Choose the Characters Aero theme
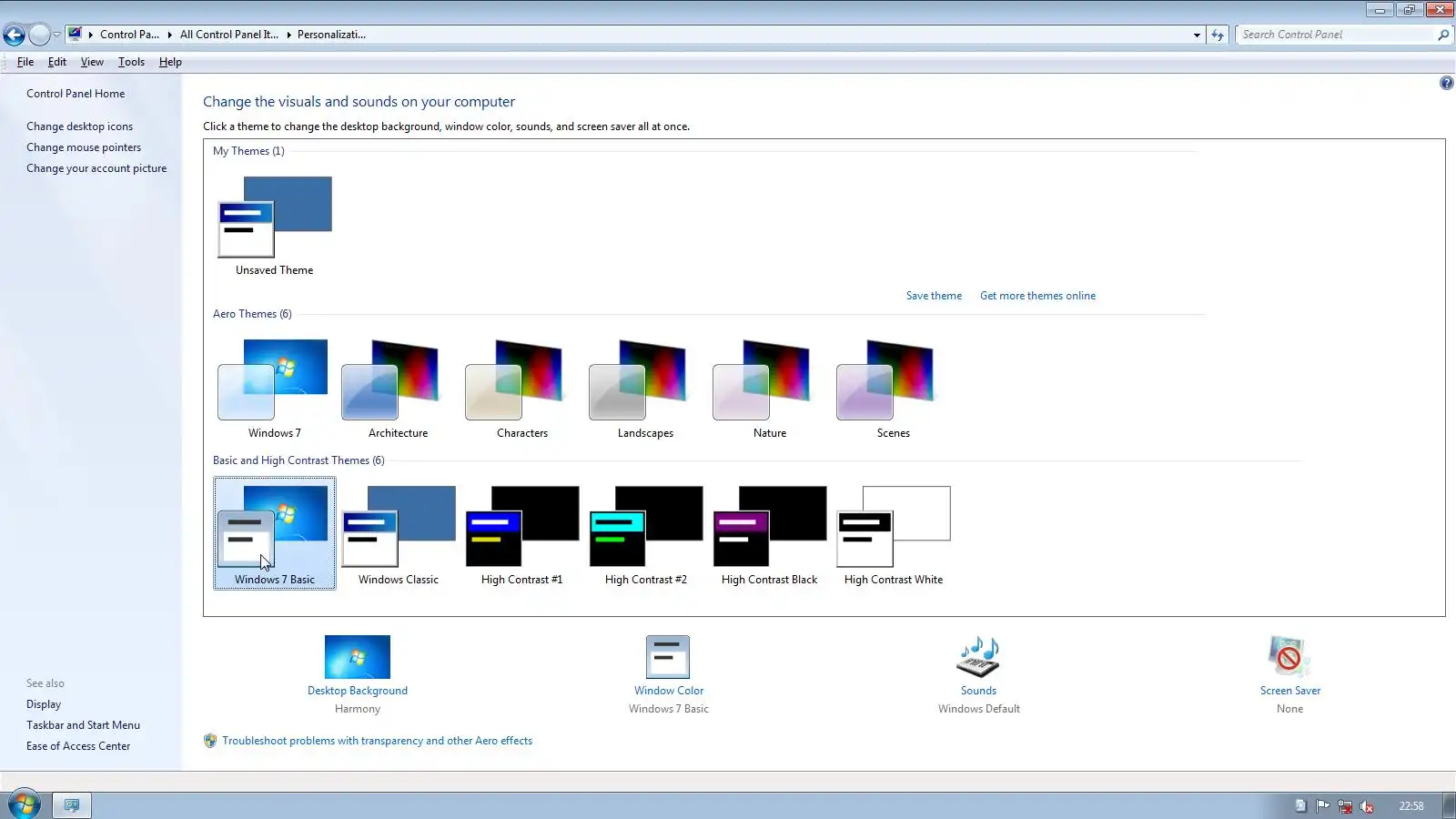 521,389
